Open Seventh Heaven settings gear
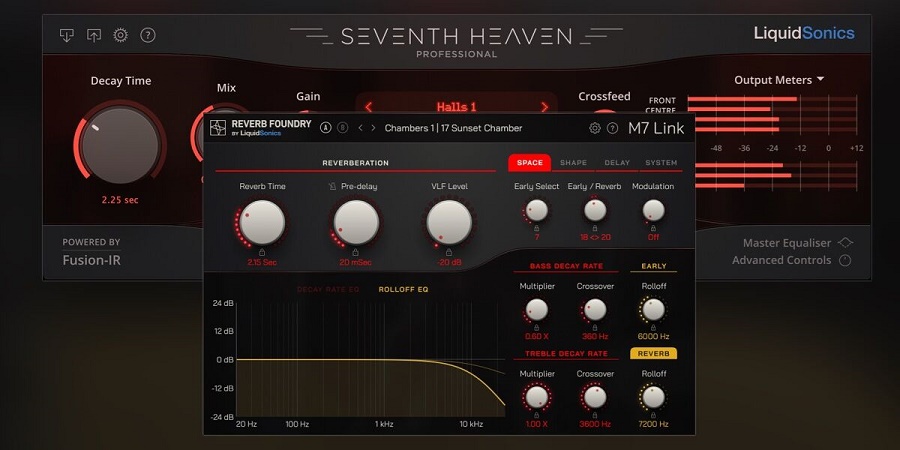The height and width of the screenshot is (450, 900). (x=121, y=35)
